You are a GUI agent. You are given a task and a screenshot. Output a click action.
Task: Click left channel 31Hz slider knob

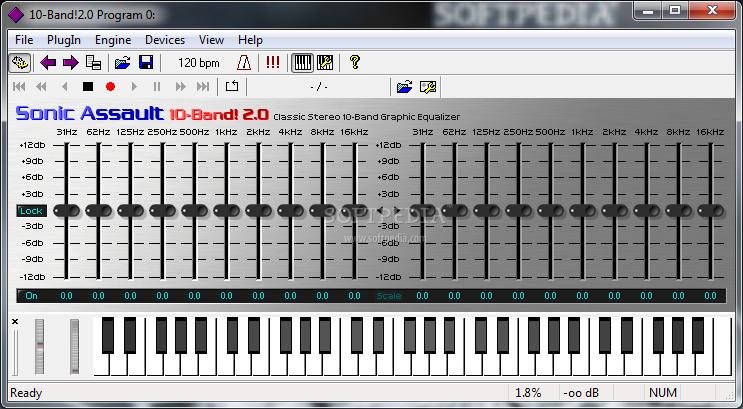[x=66, y=211]
